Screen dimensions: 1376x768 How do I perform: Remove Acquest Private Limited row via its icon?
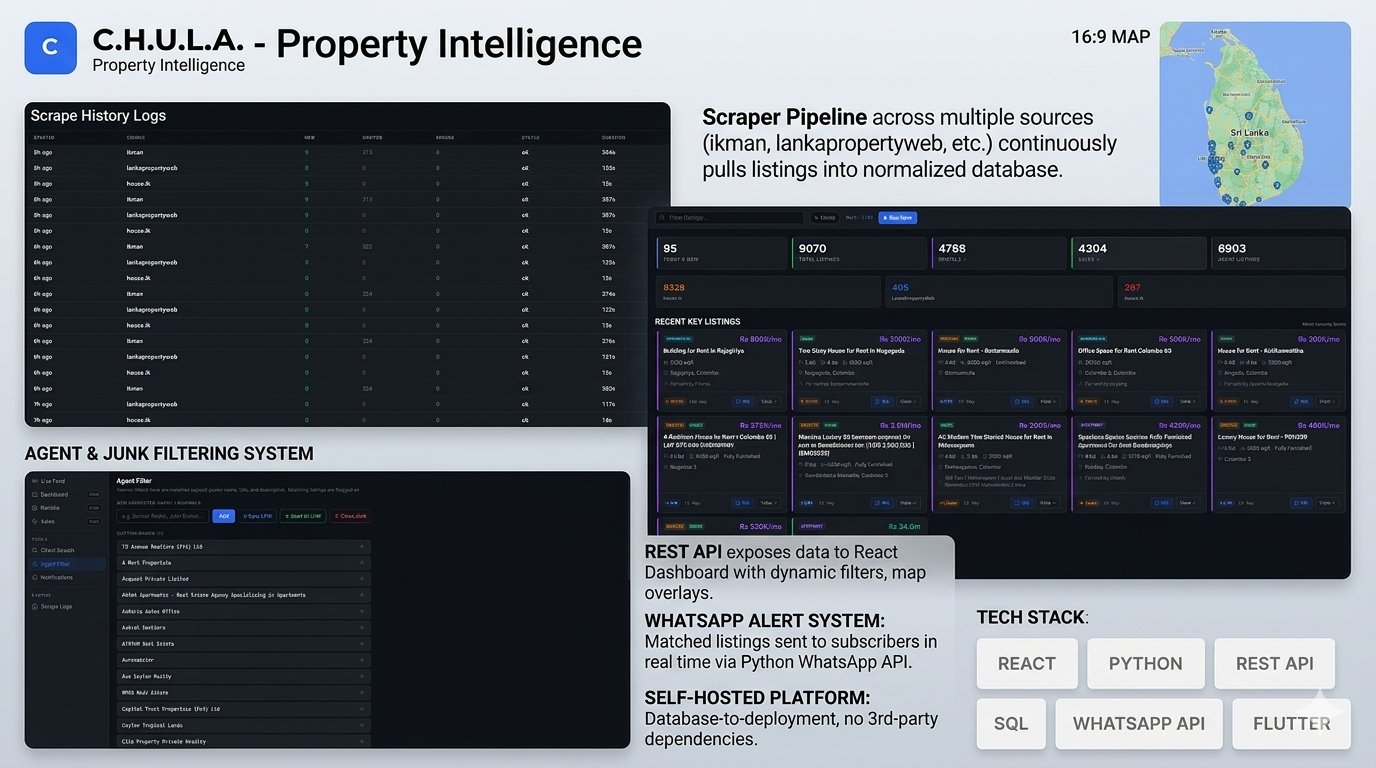pos(362,579)
